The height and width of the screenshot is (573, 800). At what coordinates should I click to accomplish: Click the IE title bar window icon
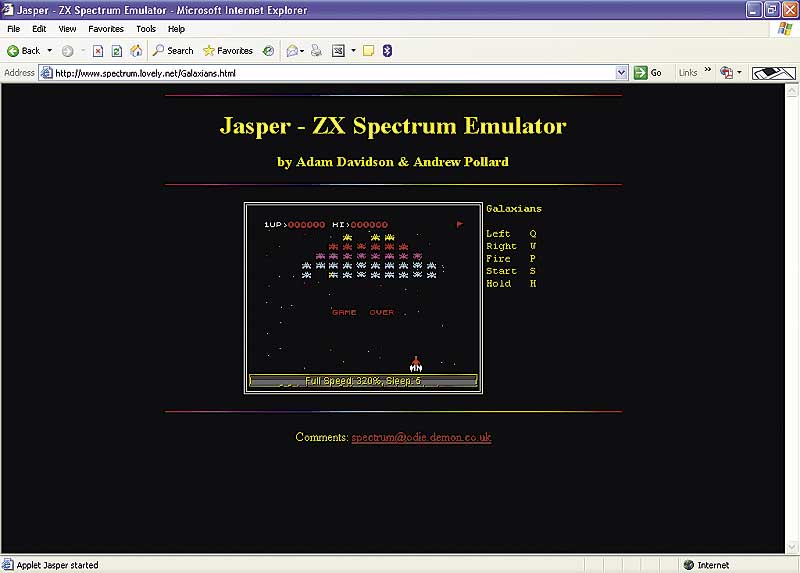tap(7, 10)
